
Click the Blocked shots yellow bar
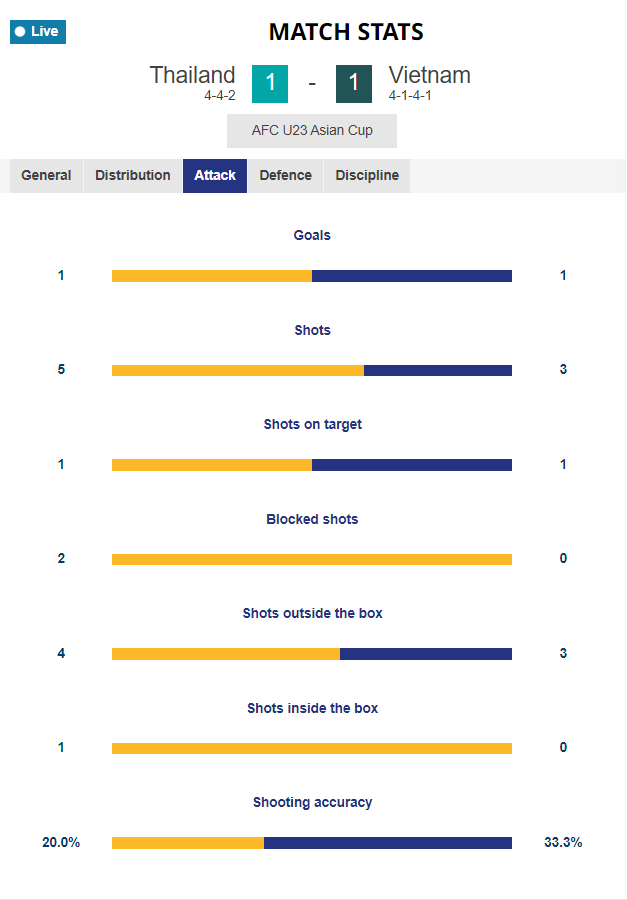point(312,559)
